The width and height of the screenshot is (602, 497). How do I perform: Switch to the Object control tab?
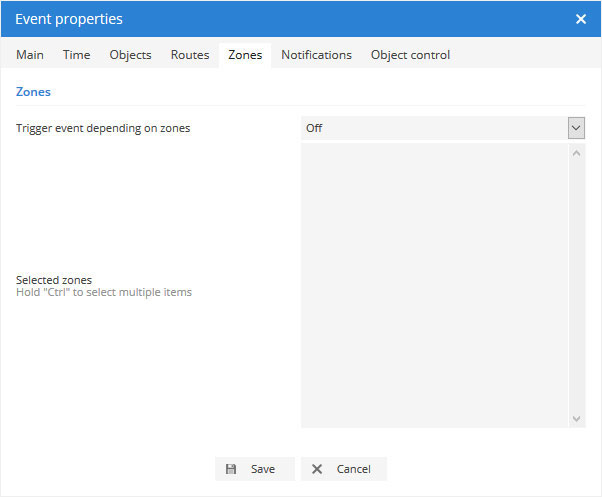[x=410, y=55]
